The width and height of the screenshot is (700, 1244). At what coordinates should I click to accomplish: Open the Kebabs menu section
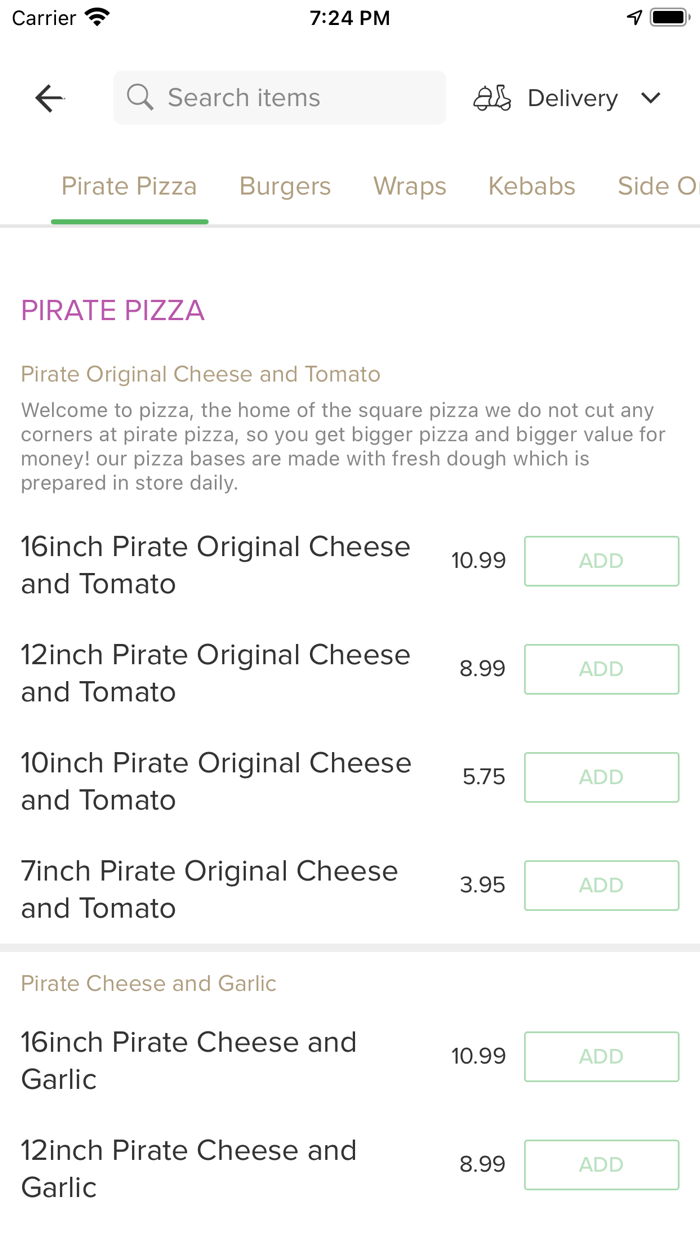pos(531,186)
